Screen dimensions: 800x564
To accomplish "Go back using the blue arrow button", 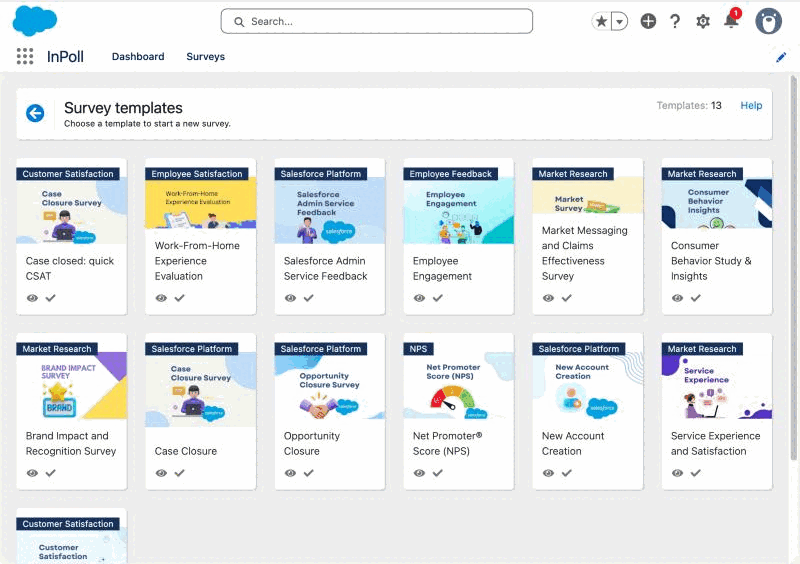I will (x=35, y=113).
